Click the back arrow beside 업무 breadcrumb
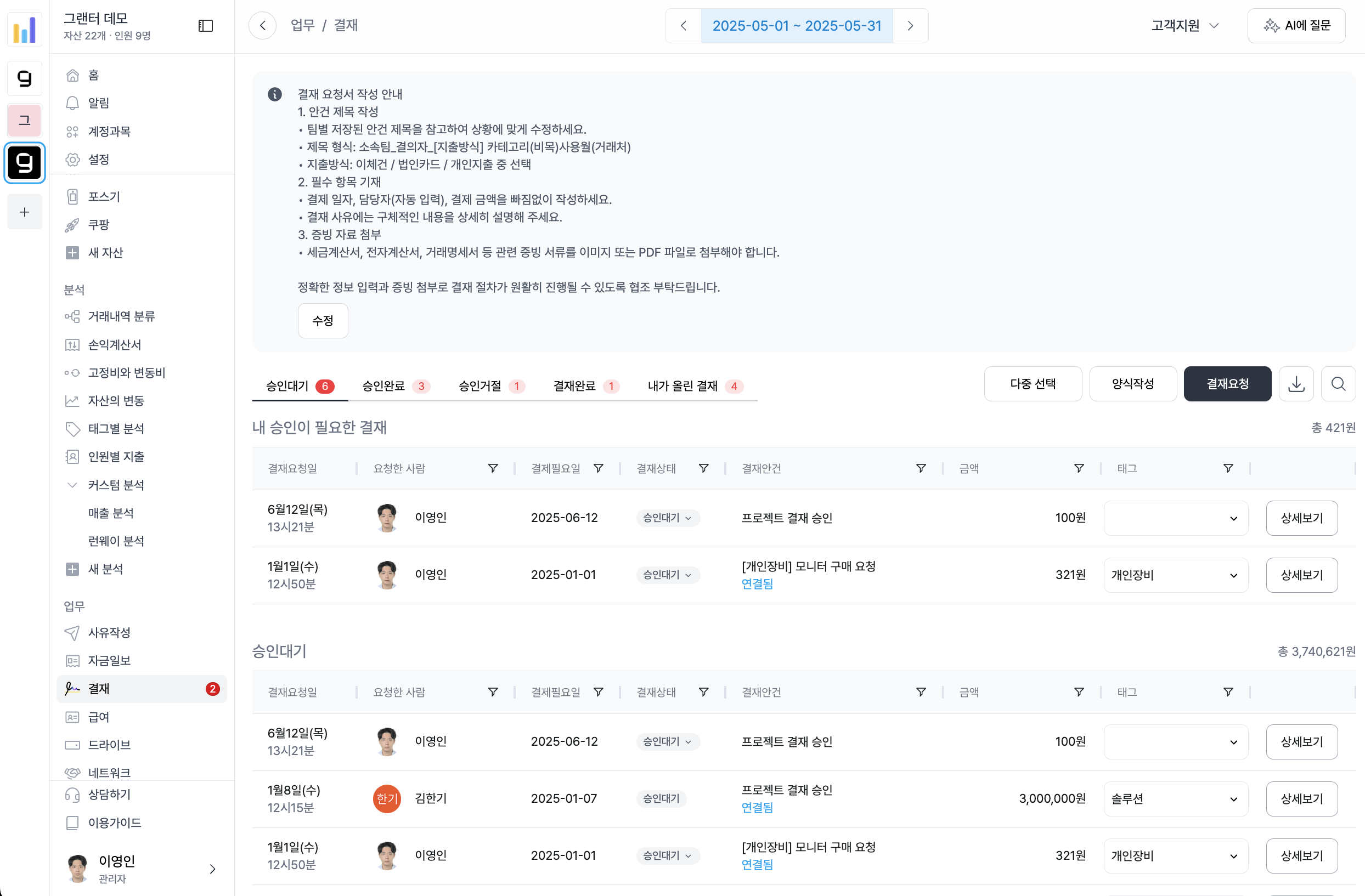1365x896 pixels. pos(263,26)
